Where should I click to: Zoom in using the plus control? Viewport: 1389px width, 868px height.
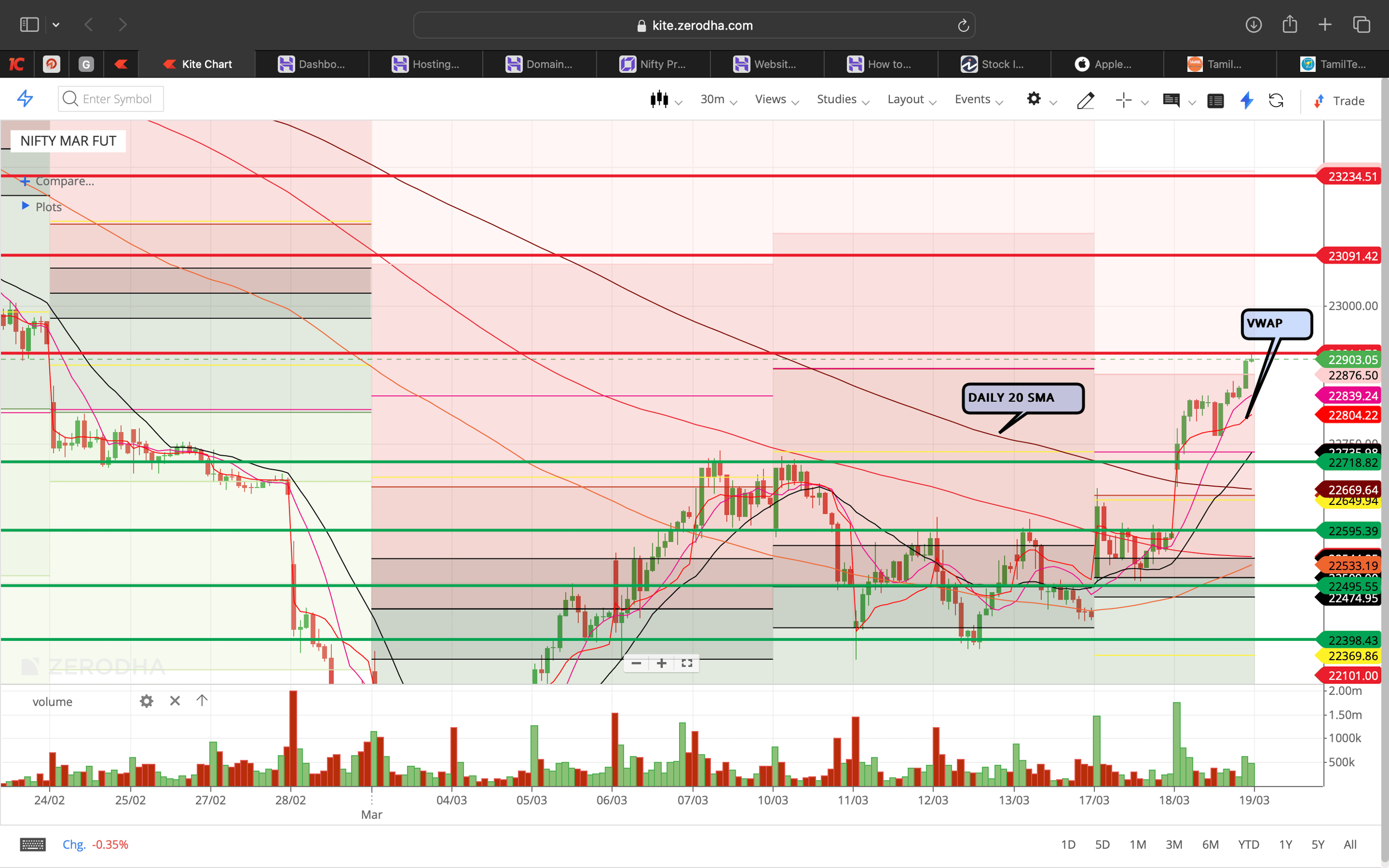pyautogui.click(x=661, y=663)
